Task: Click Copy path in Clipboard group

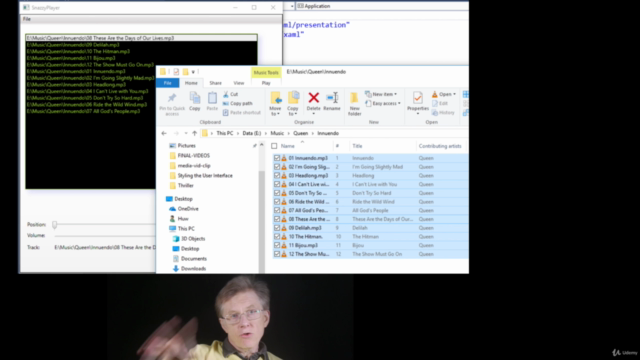Action: tap(238, 103)
